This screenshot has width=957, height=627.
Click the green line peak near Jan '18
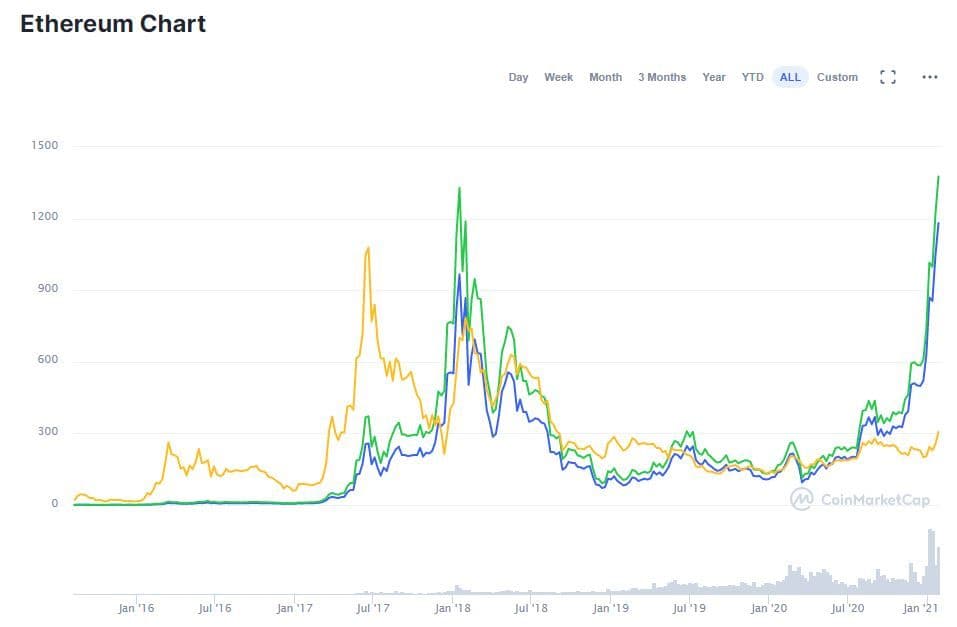pyautogui.click(x=459, y=188)
